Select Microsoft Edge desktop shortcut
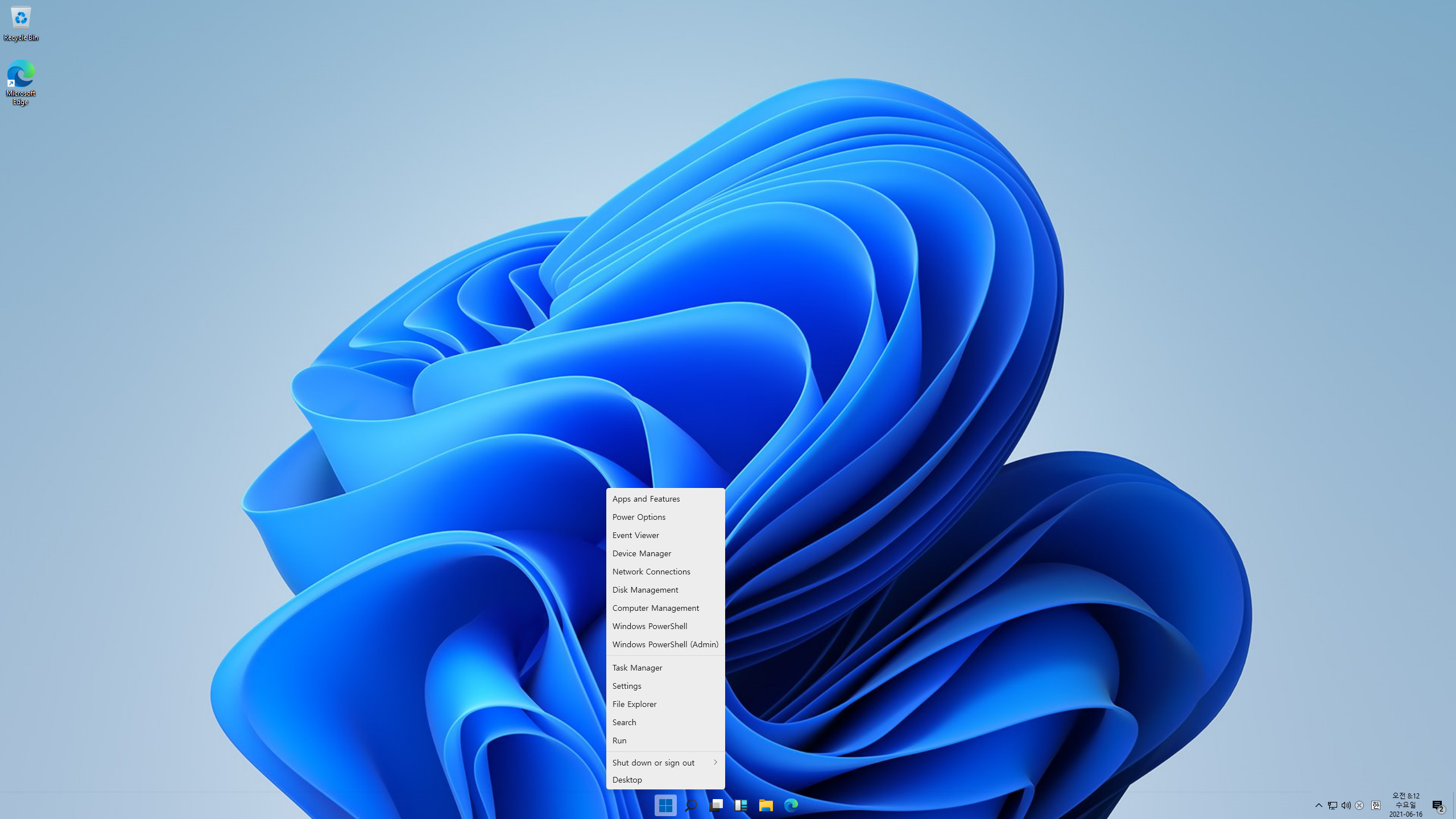The image size is (1456, 819). point(20,82)
